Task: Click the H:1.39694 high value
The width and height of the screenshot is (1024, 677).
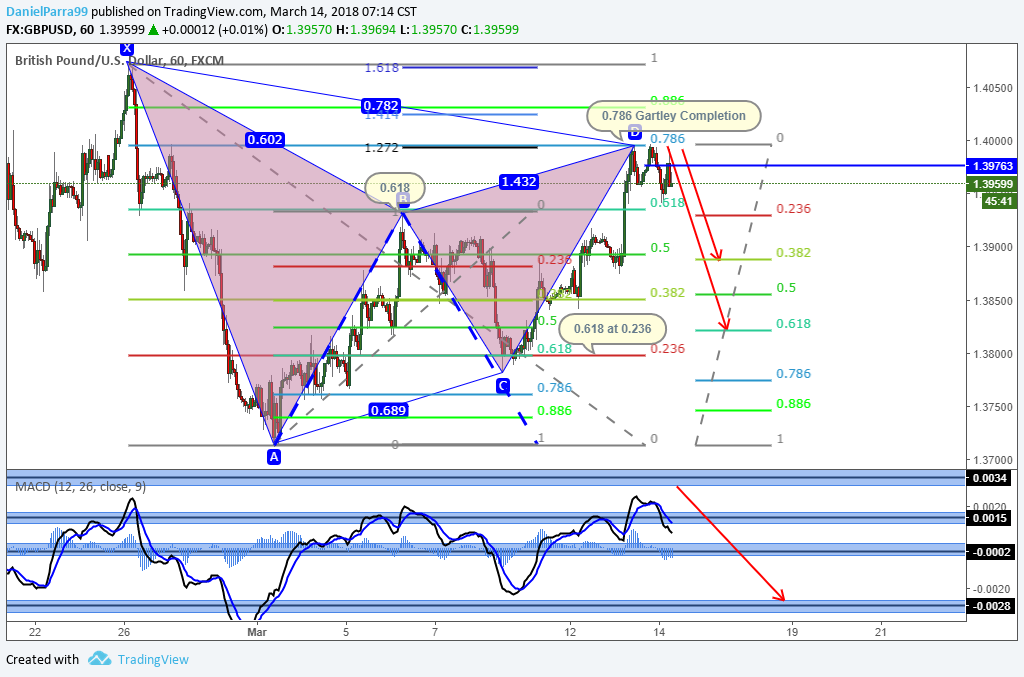Action: tap(366, 29)
